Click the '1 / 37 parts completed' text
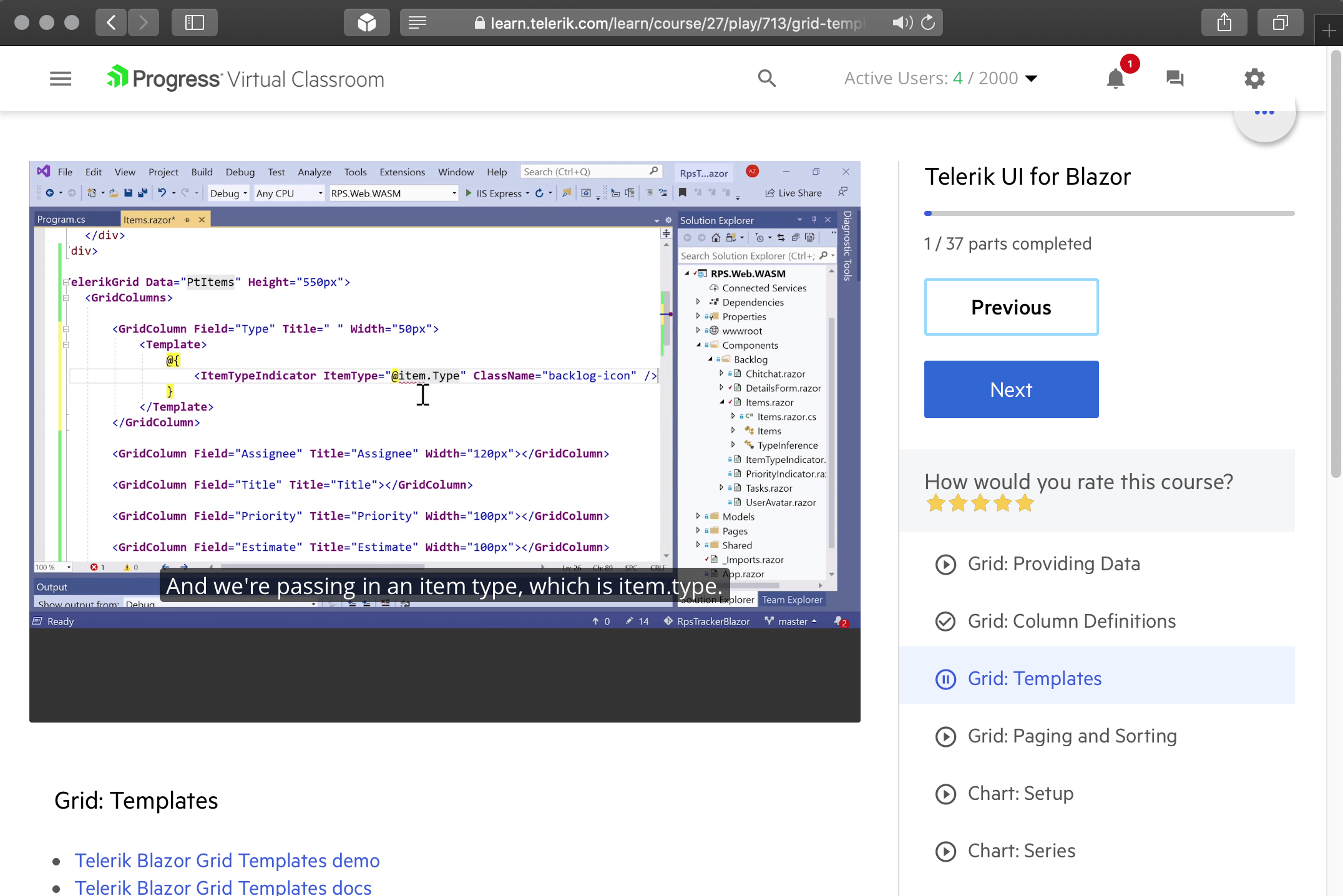 [1007, 243]
